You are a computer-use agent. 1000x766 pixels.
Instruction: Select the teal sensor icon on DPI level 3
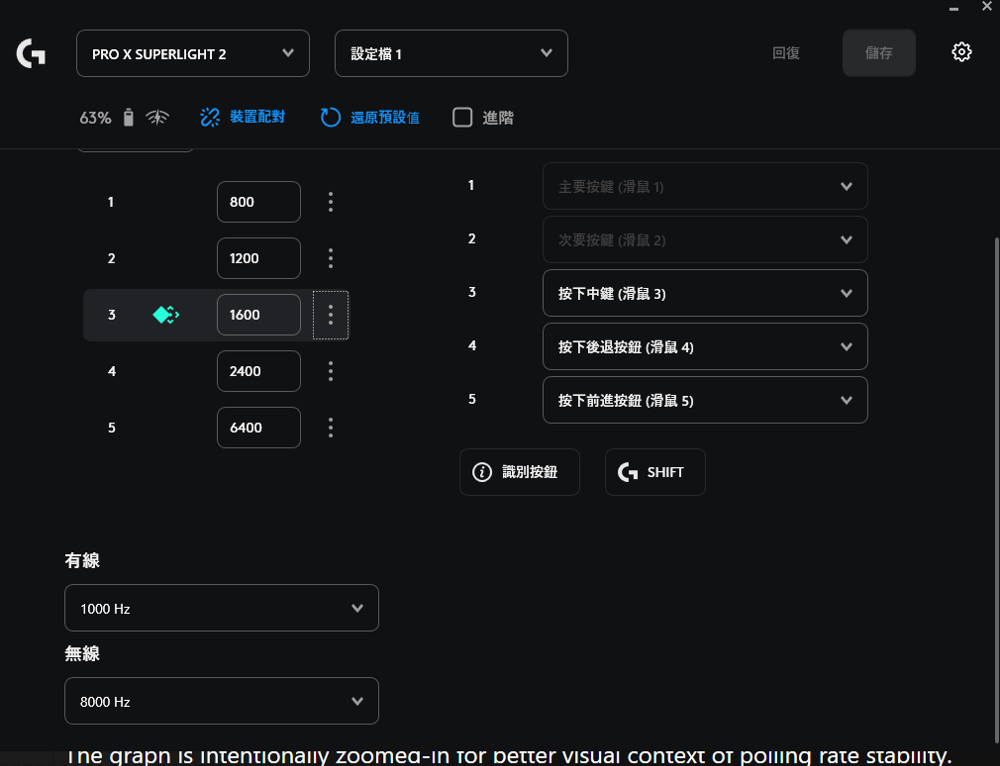(x=163, y=314)
